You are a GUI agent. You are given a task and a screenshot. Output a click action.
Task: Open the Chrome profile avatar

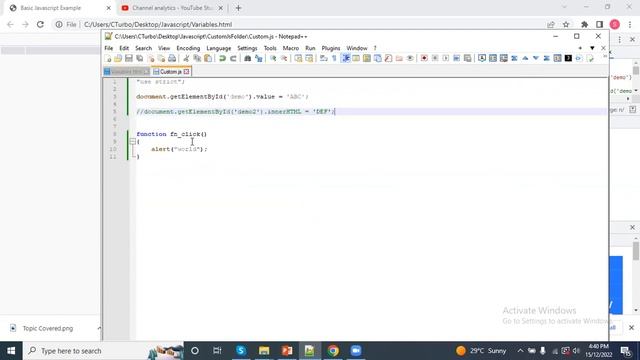point(615,24)
